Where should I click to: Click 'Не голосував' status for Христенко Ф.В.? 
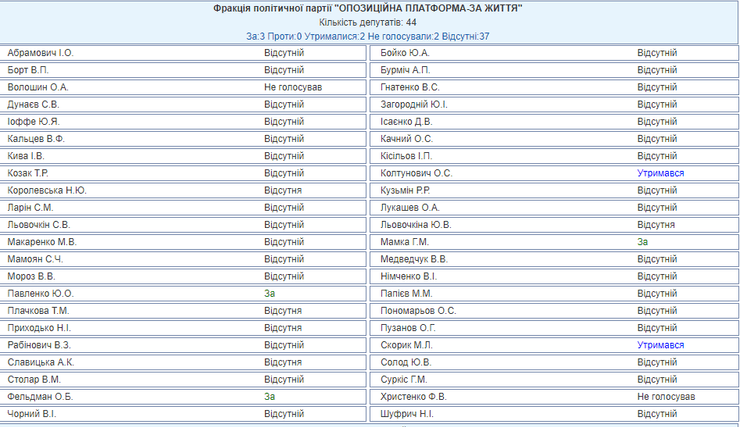point(665,396)
